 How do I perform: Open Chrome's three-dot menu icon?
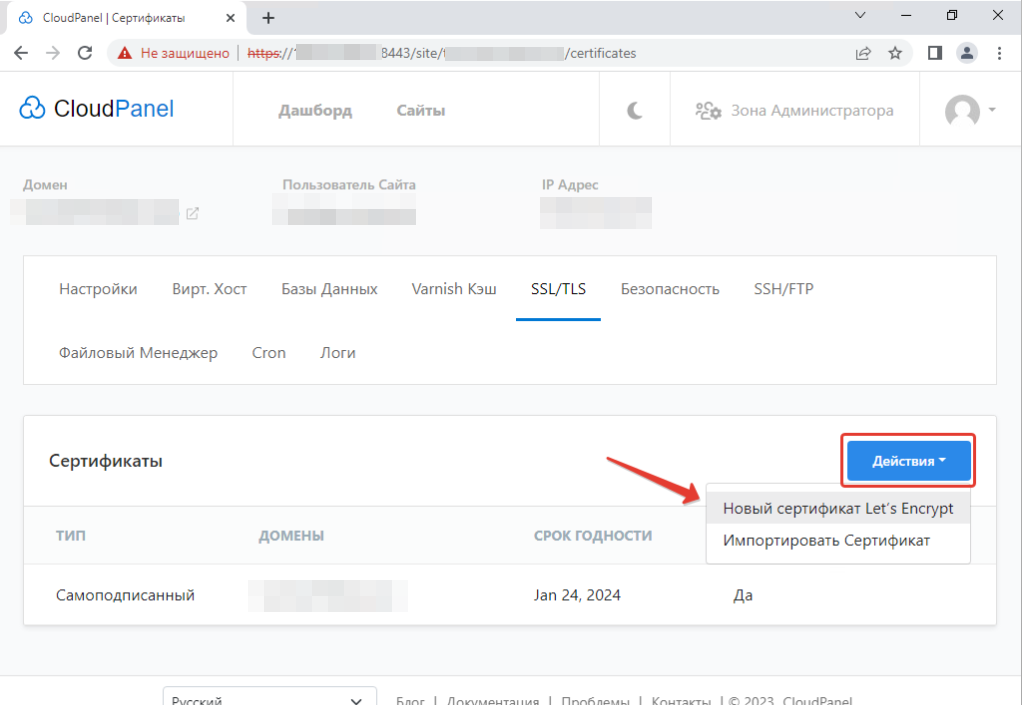pos(999,53)
